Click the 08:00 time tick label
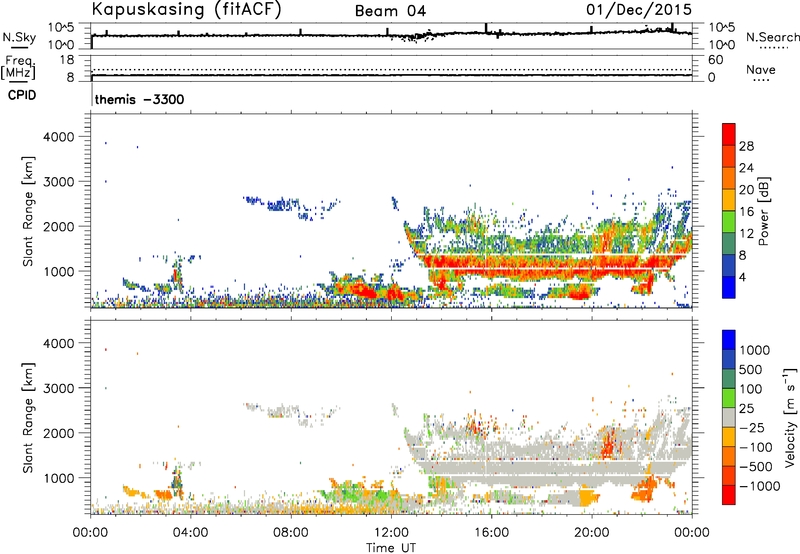The image size is (800, 554). coord(291,533)
